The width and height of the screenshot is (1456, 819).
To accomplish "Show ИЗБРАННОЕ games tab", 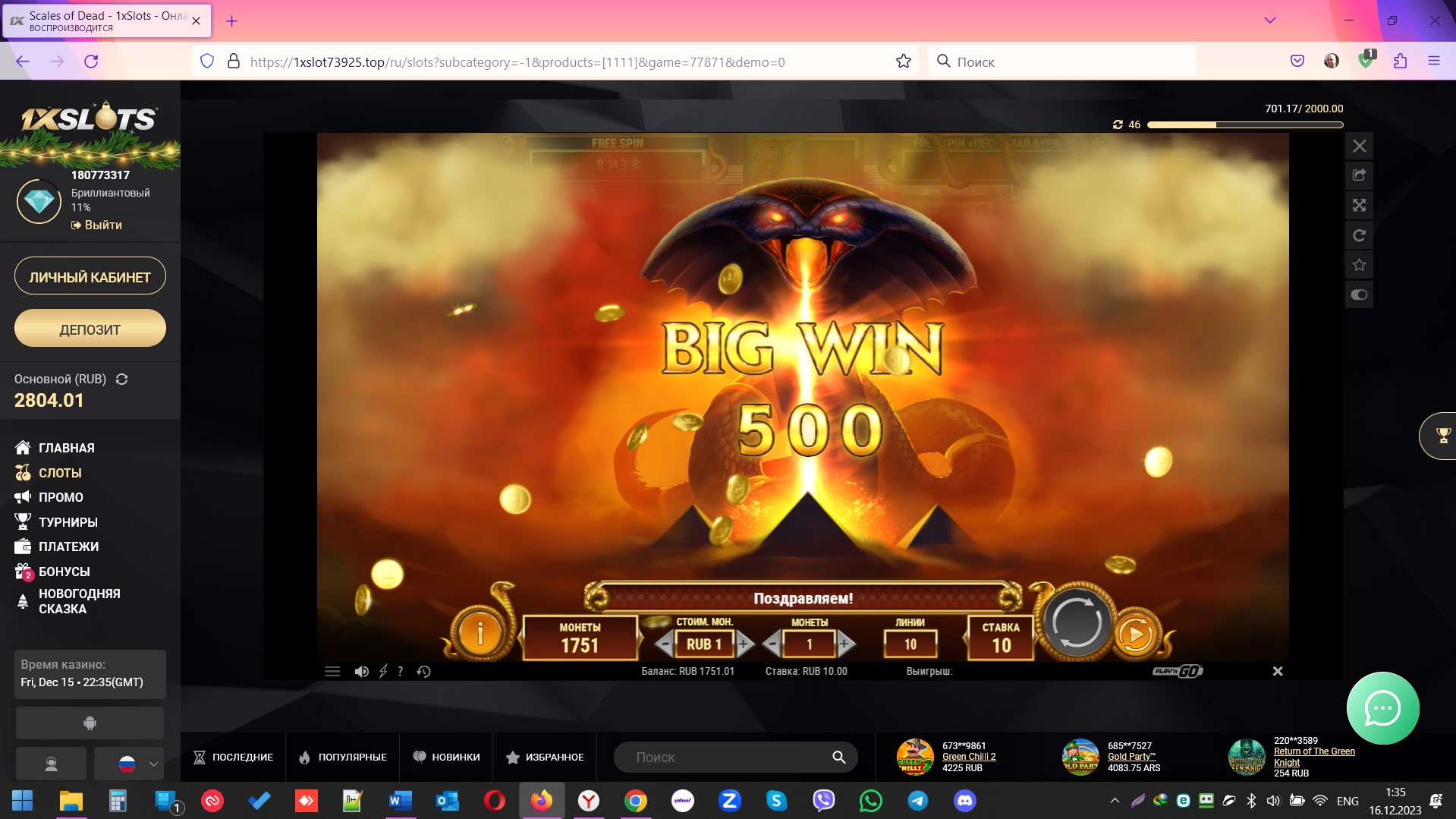I will click(545, 757).
